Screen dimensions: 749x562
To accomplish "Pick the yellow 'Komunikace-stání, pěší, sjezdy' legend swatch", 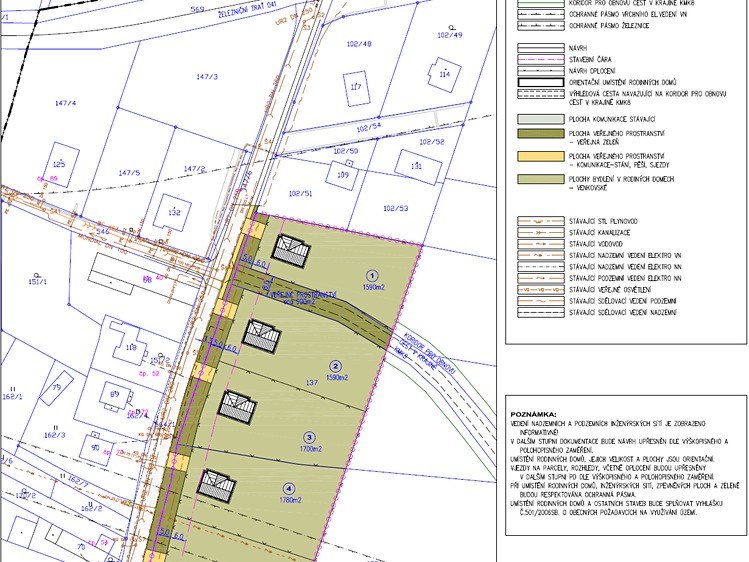I will (x=541, y=156).
